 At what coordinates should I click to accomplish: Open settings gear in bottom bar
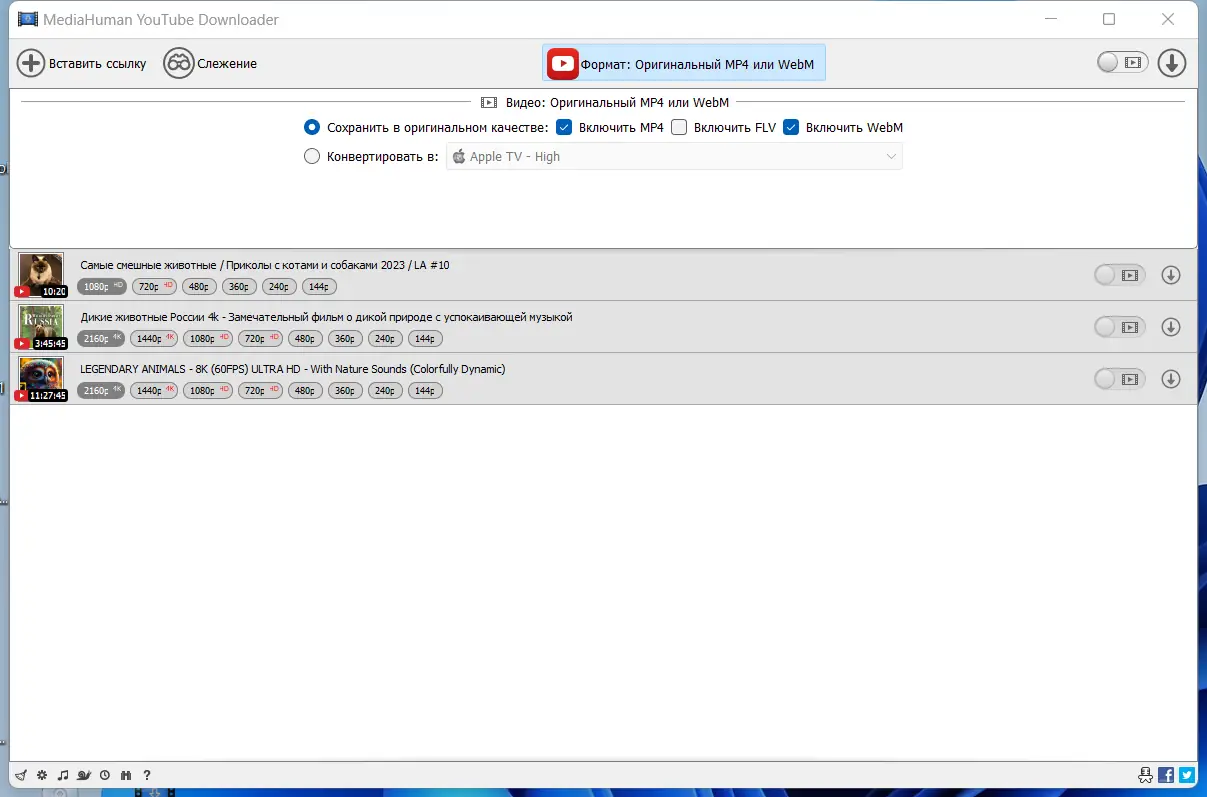pos(41,775)
